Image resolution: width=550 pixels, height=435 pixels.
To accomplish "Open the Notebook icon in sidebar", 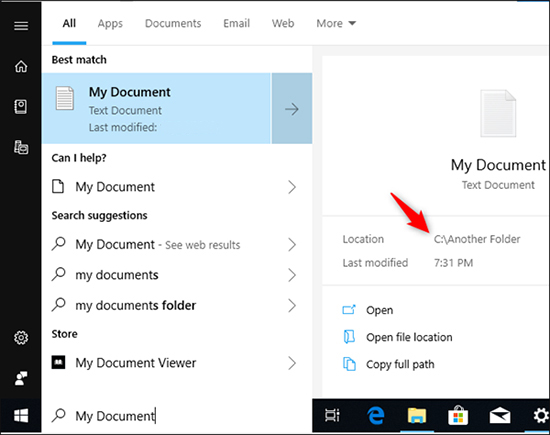I will pyautogui.click(x=21, y=107).
